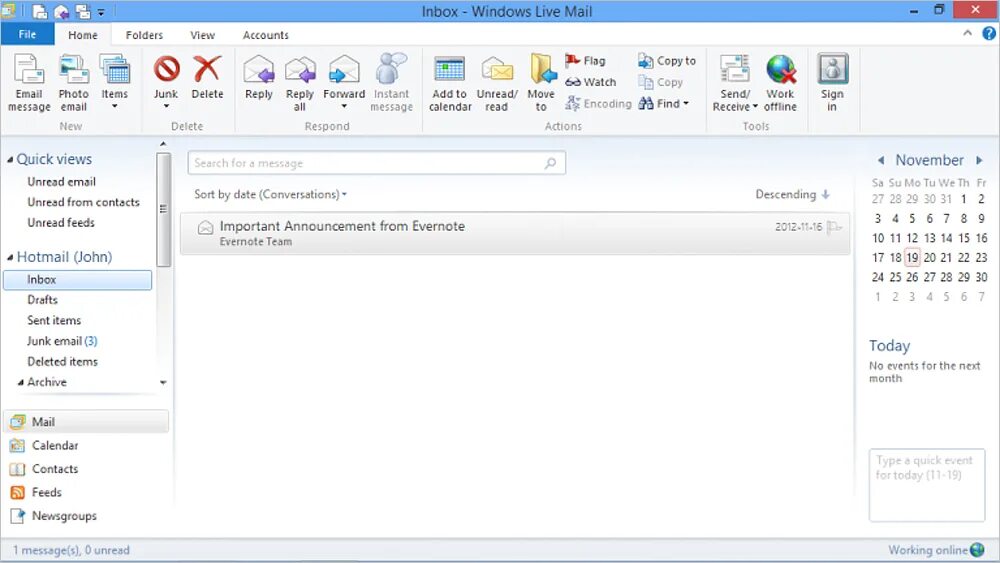1000x563 pixels.
Task: Open the Help question mark icon
Action: point(989,34)
